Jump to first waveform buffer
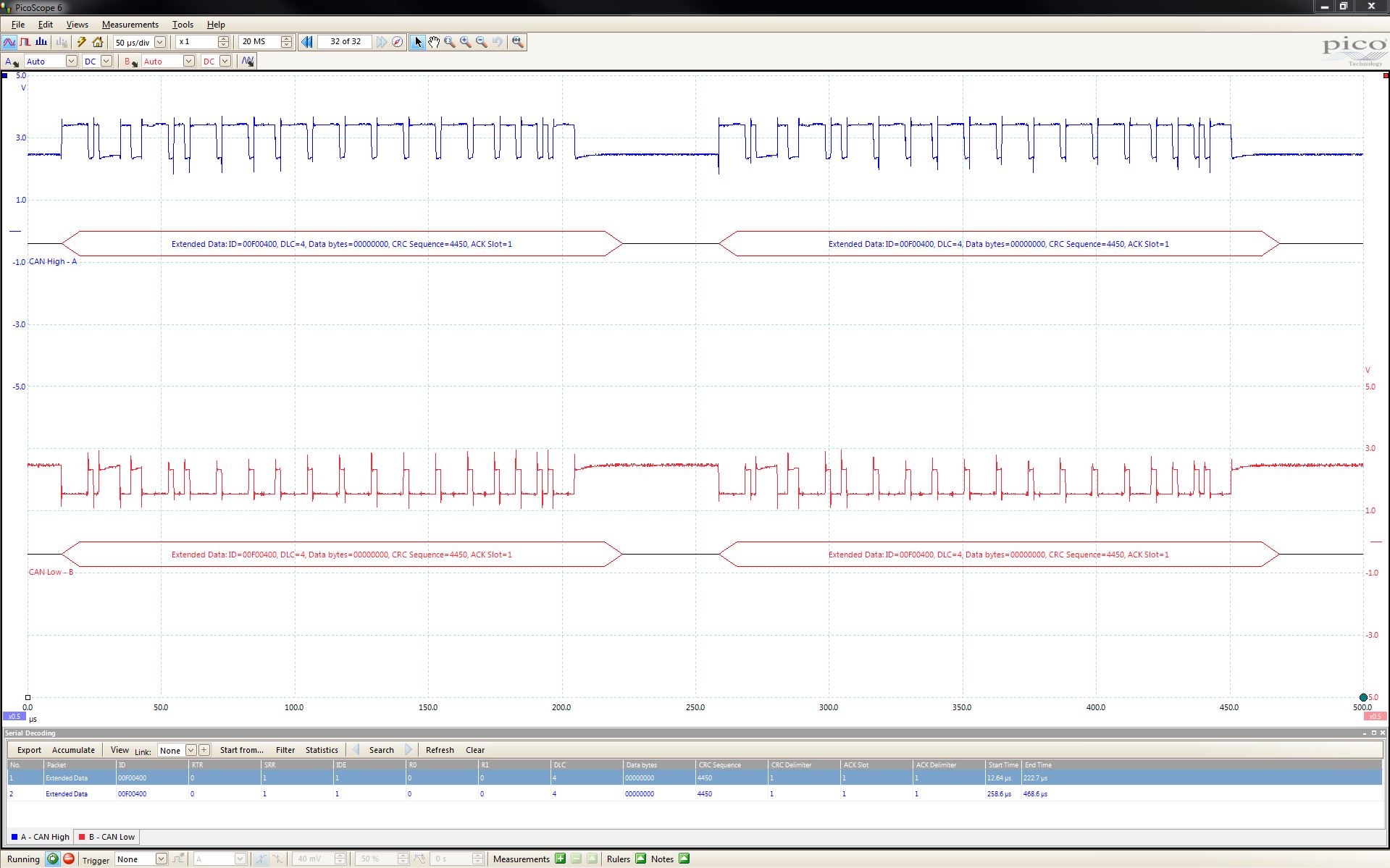Image resolution: width=1390 pixels, height=868 pixels. (307, 42)
